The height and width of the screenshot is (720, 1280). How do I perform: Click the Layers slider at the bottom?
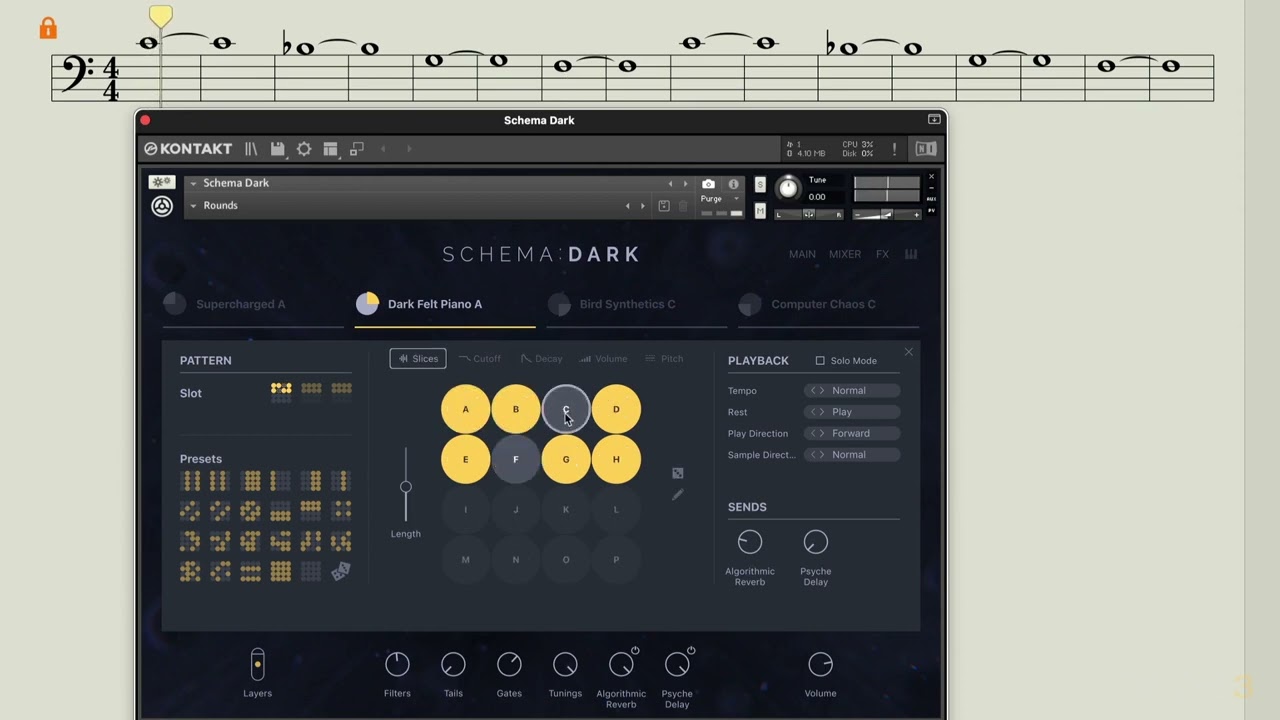tap(257, 664)
